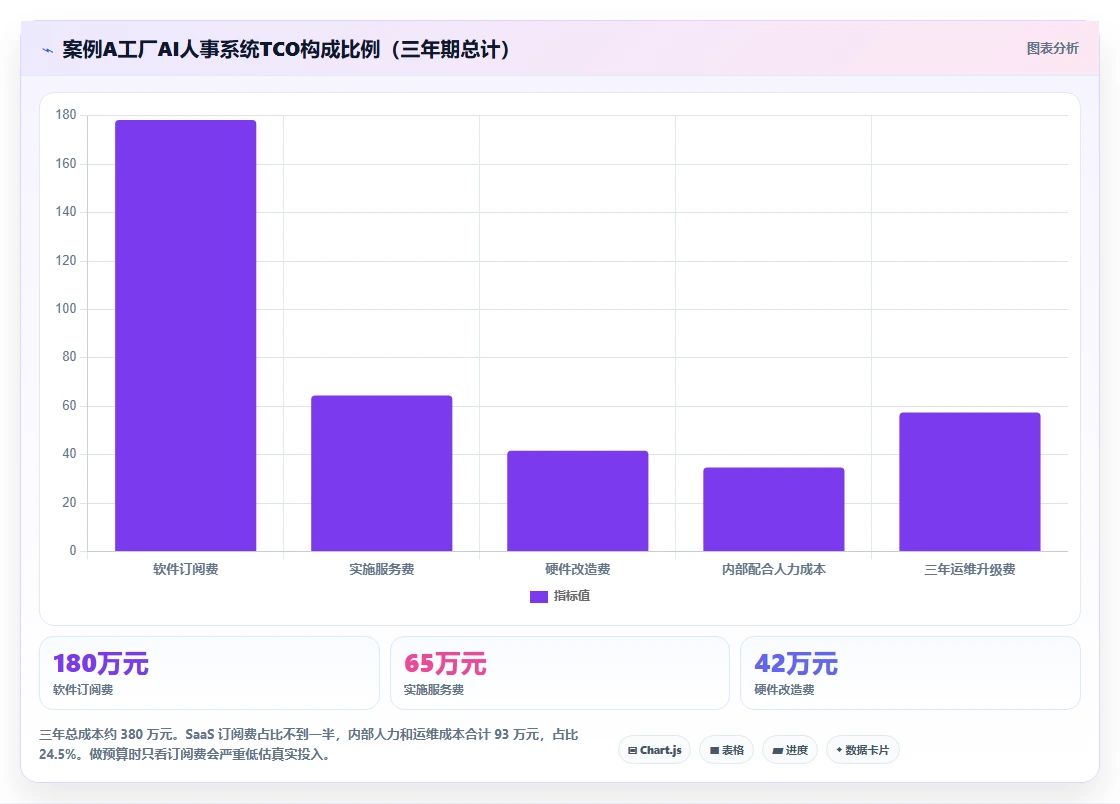The width and height of the screenshot is (1120, 804).
Task: Open the 42万元 data card
Action: (x=910, y=673)
